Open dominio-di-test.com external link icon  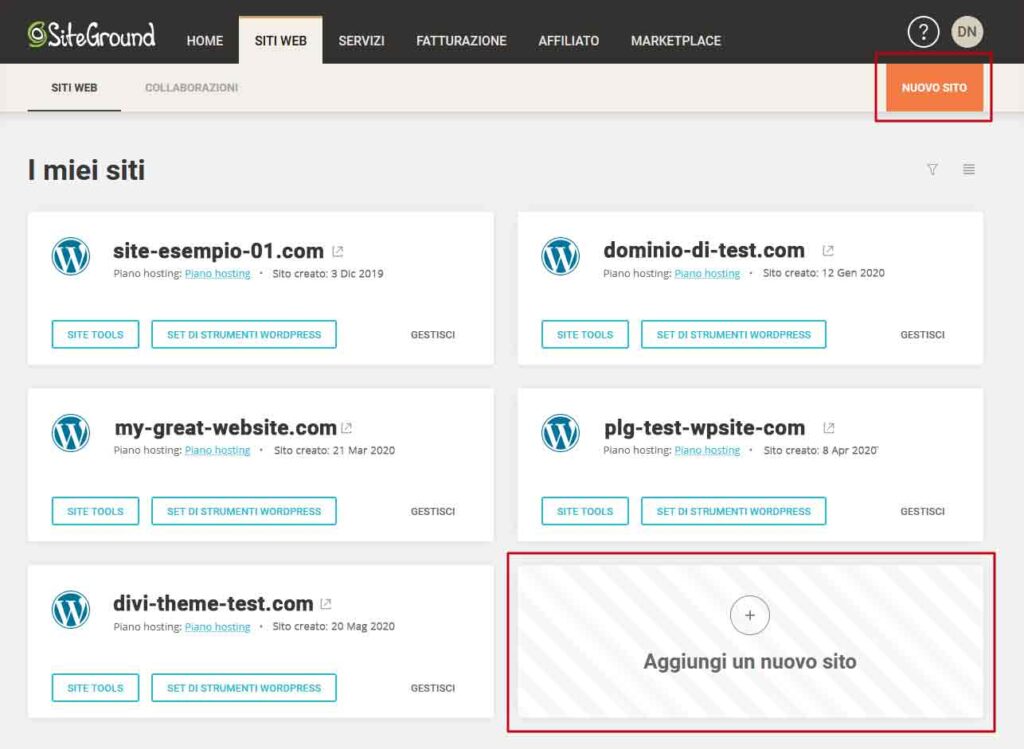[x=828, y=251]
